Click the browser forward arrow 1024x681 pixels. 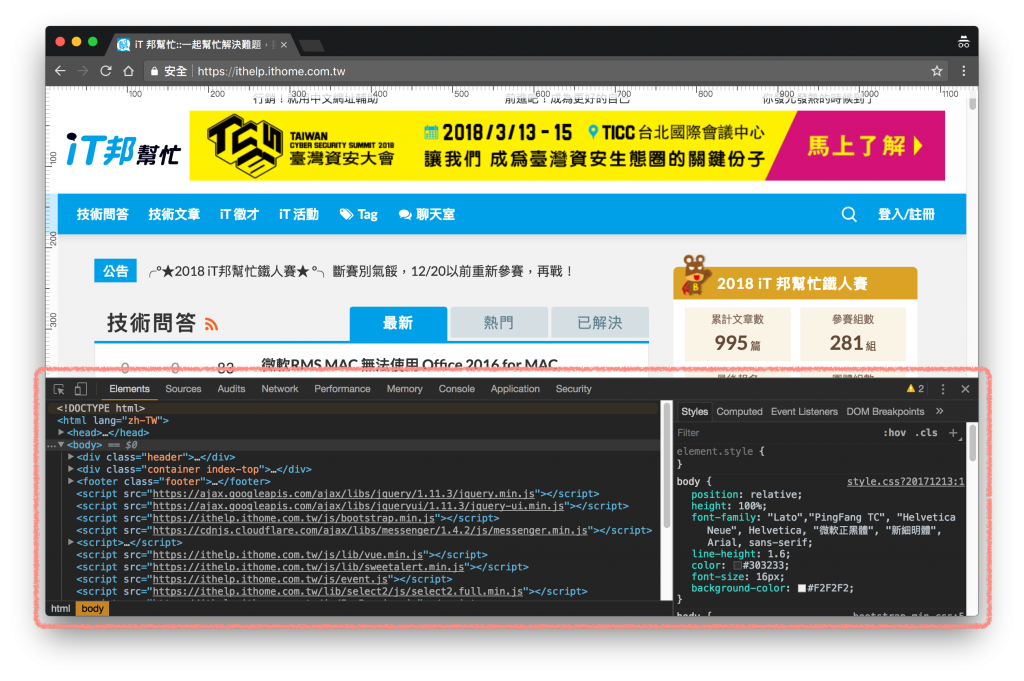pos(83,71)
